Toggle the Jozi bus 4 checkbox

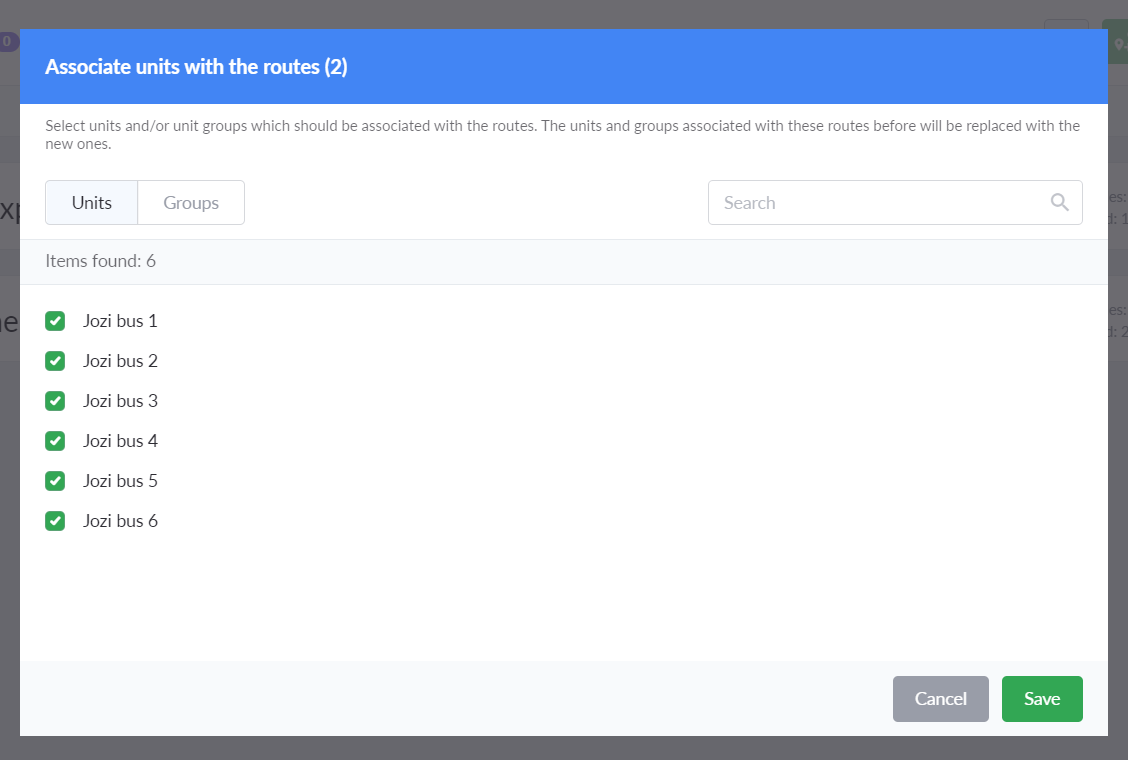(x=55, y=441)
